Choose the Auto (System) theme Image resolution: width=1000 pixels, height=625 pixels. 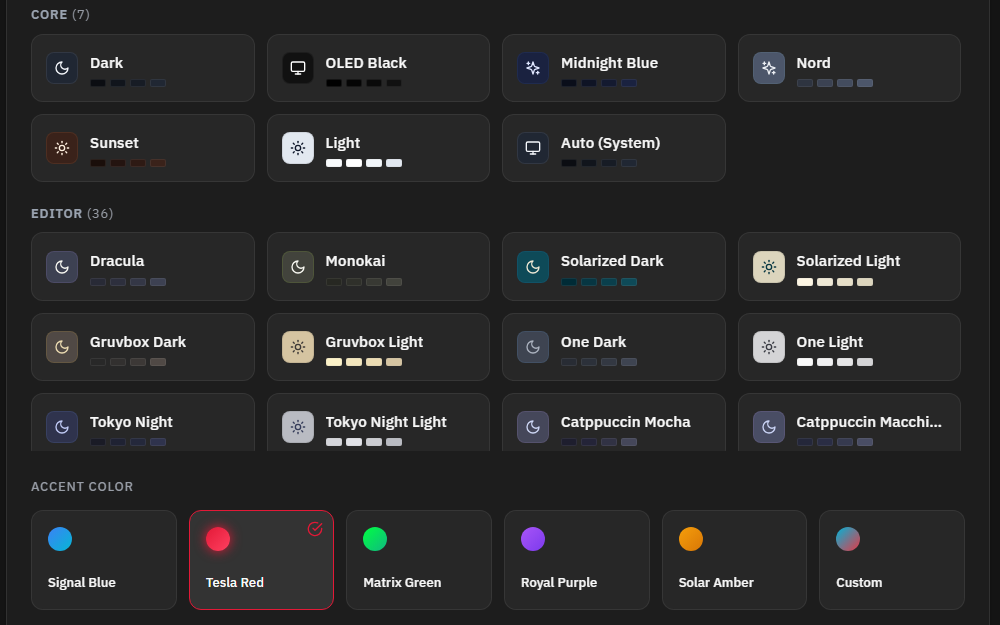click(x=614, y=148)
